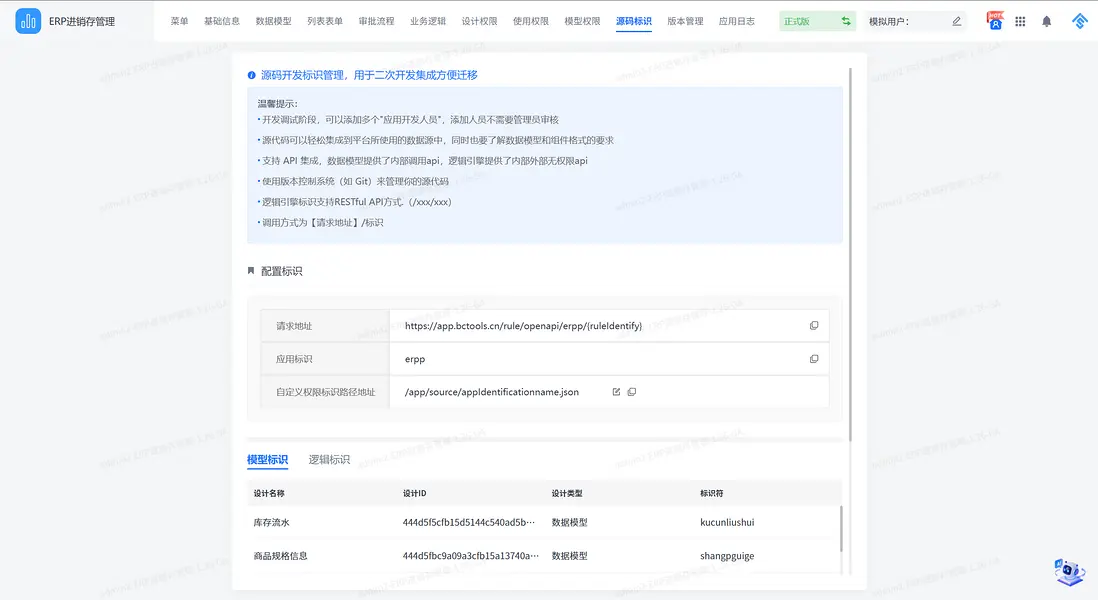Switch to 模型标识 sub-tab
Screen dimensions: 1098x600
(x=267, y=459)
